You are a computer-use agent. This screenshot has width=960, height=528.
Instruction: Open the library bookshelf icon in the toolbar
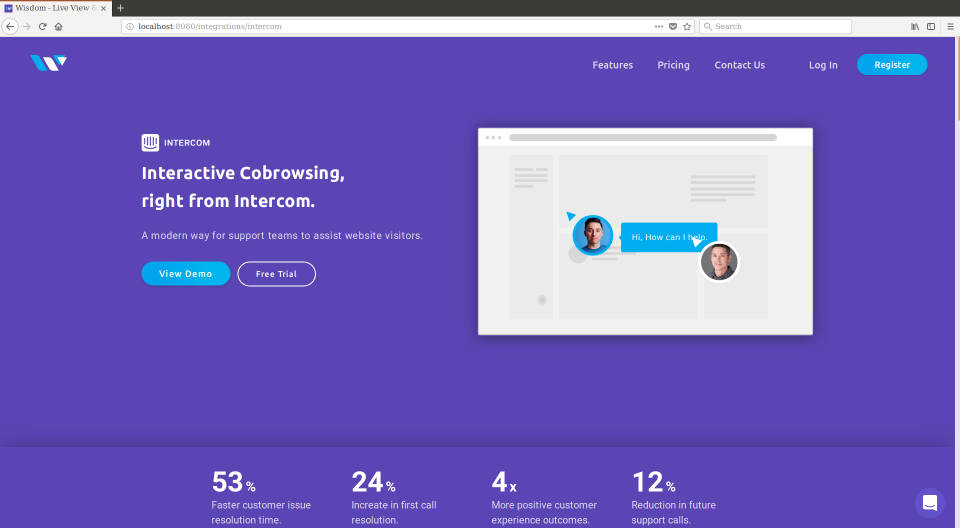pos(914,26)
